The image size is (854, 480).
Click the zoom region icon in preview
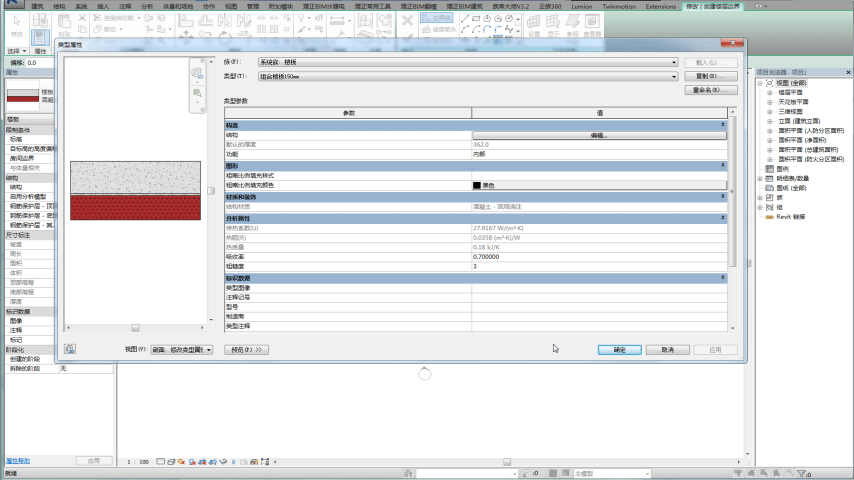197,93
